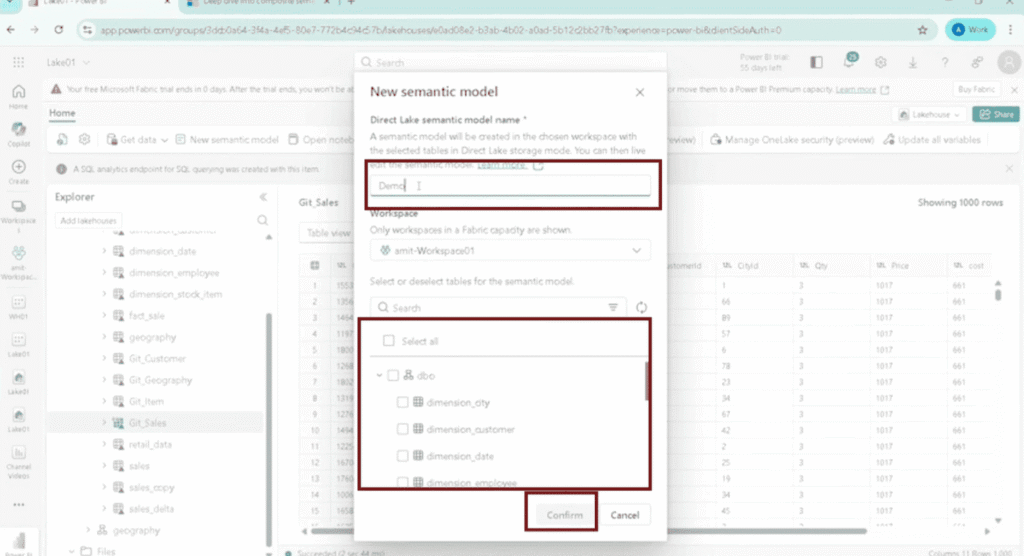1024x556 pixels.
Task: Open the more options ellipsis in sidebar
Action: pos(18,504)
